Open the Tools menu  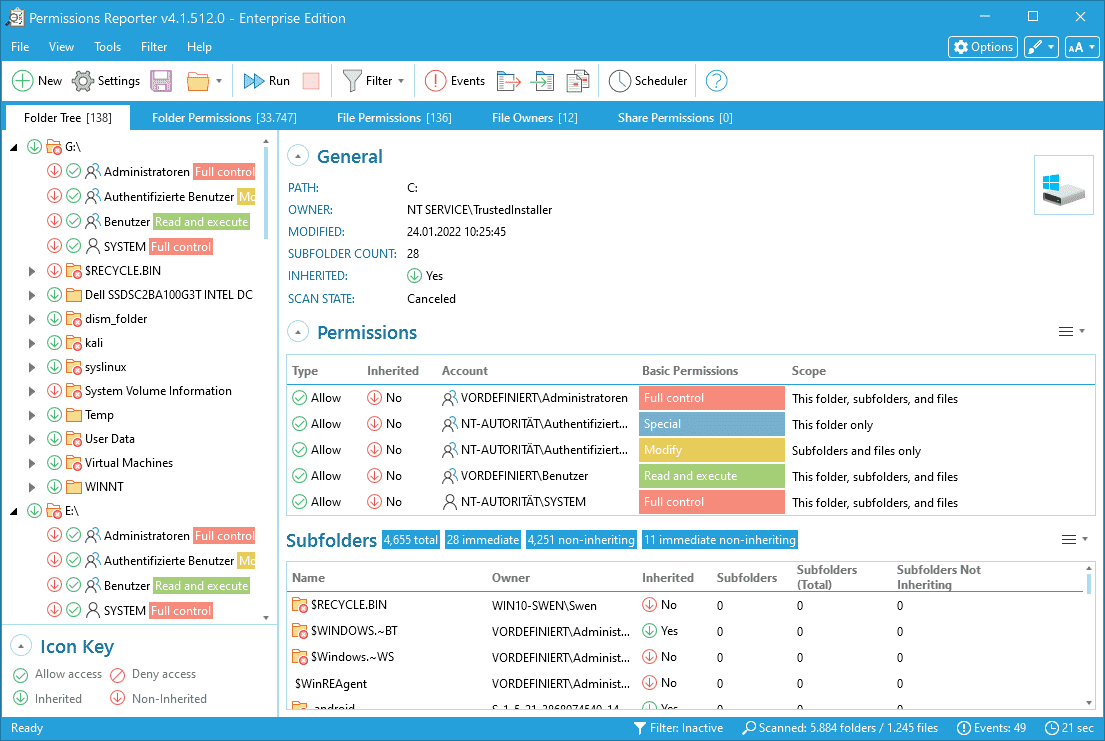coord(107,47)
